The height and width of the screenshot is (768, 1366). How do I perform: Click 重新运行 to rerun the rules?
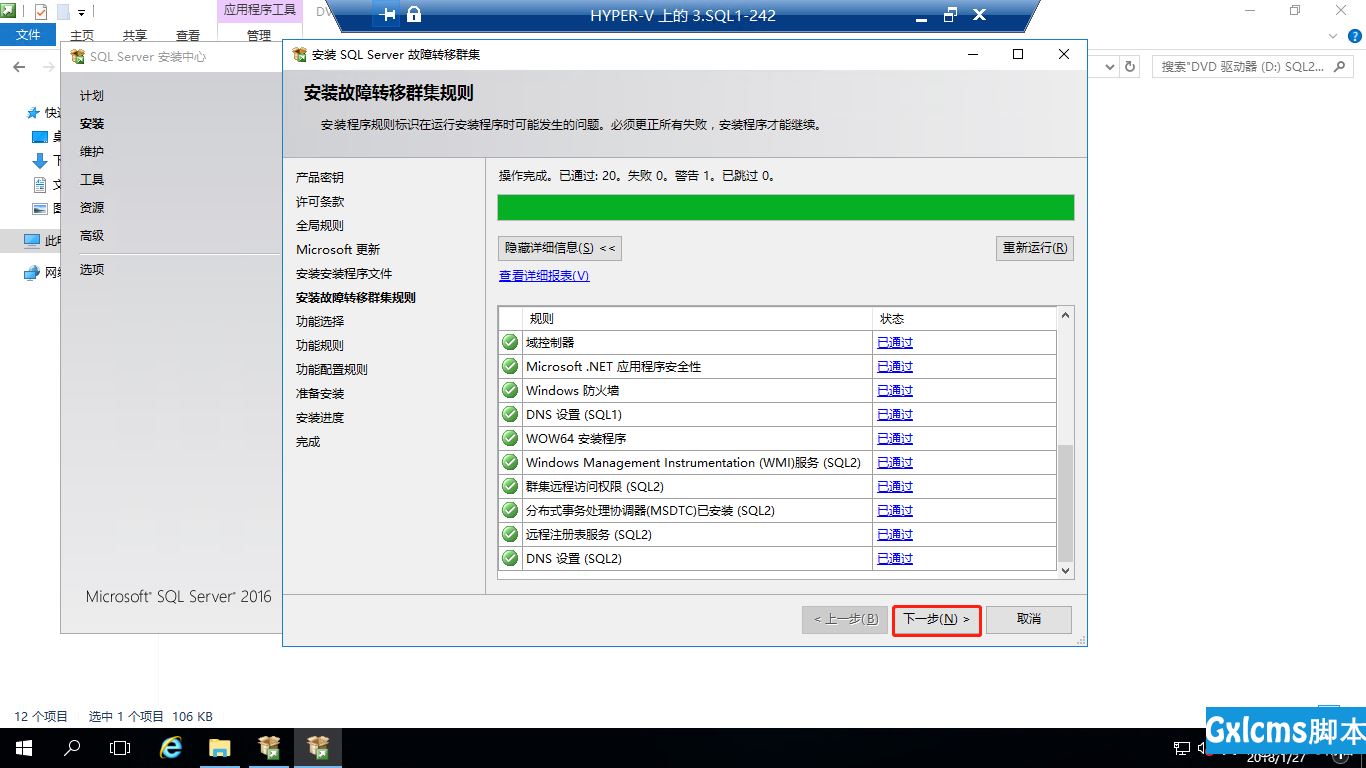click(1035, 248)
